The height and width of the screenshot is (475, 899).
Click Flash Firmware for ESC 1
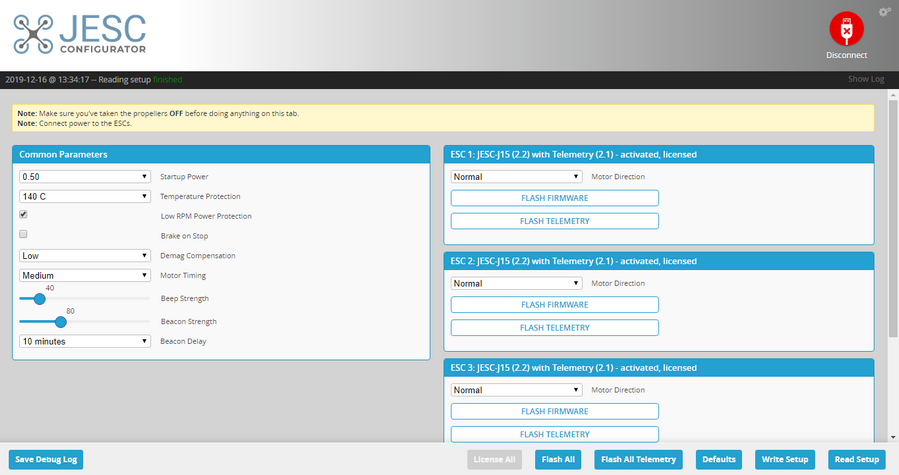pos(554,198)
